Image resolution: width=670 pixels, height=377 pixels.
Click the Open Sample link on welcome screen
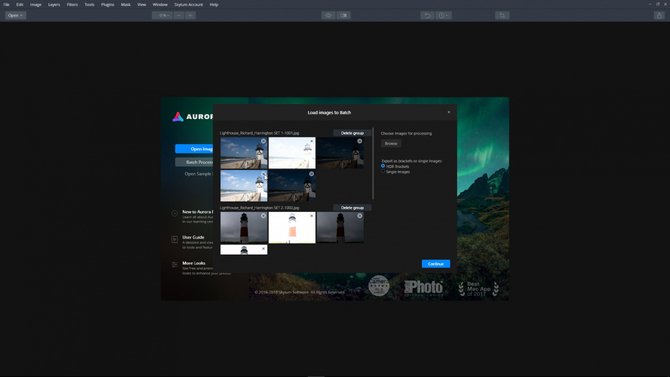(199, 174)
